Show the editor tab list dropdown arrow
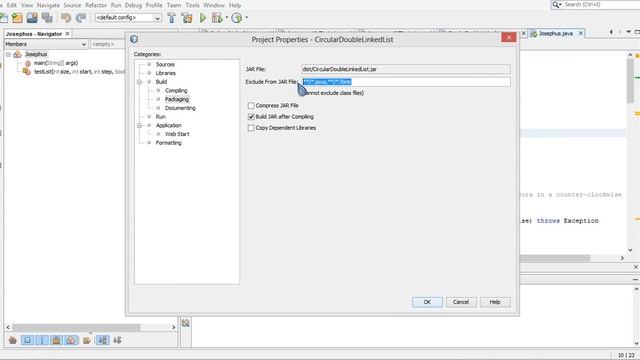The width and height of the screenshot is (640, 360). [x=629, y=32]
